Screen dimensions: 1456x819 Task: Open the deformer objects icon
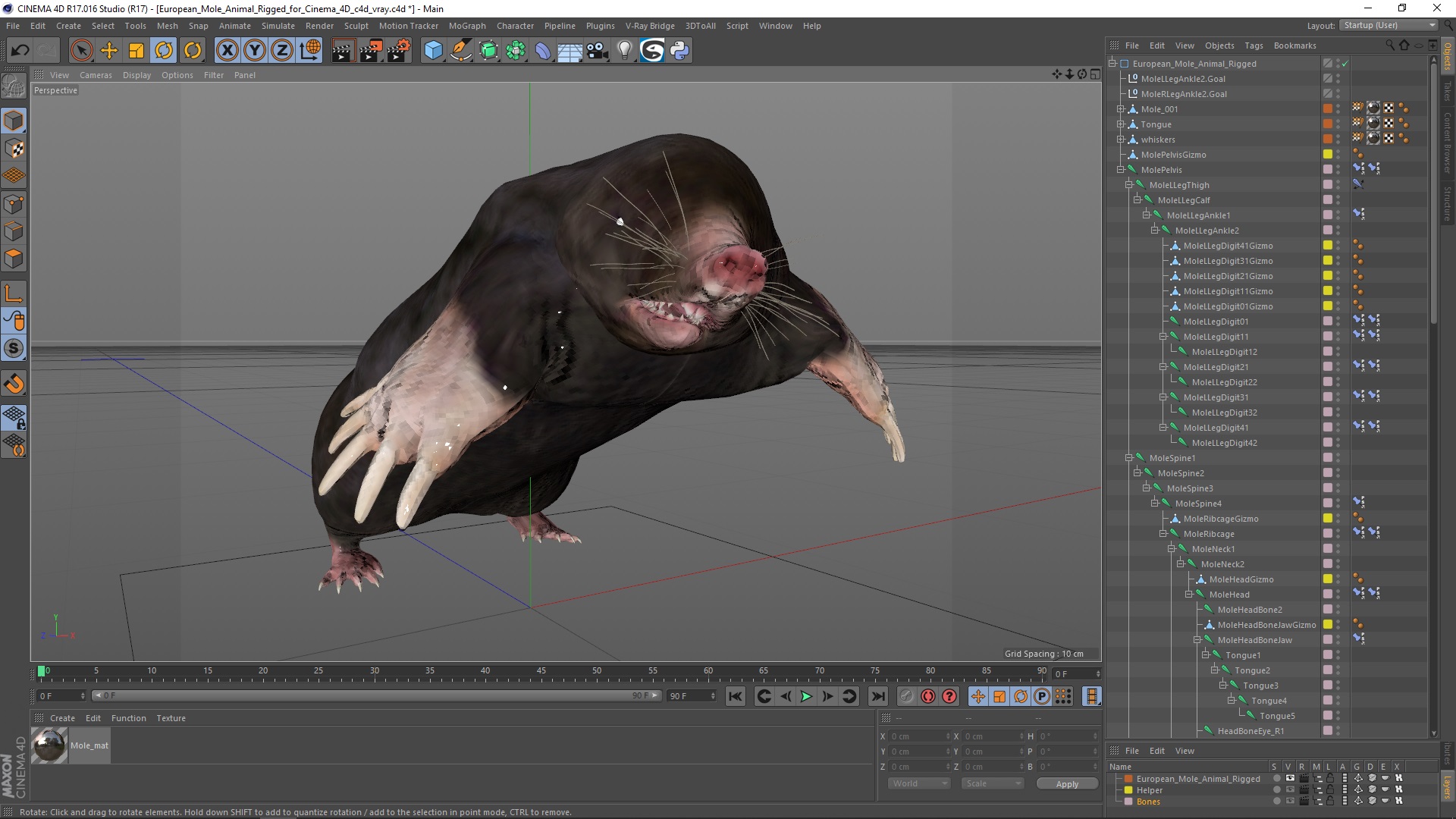pyautogui.click(x=543, y=51)
